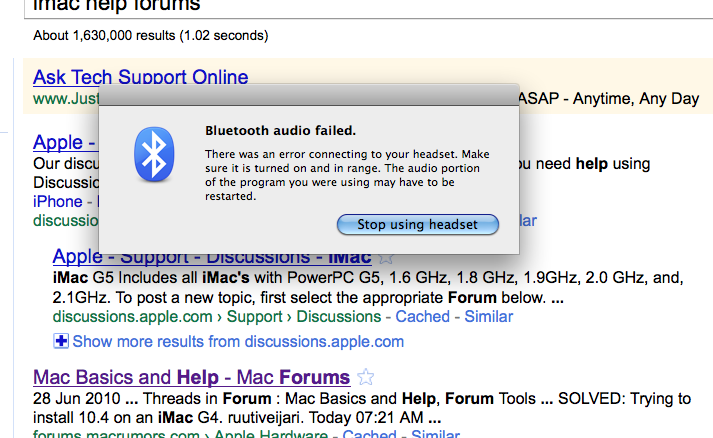Click the 'ASAP - Anytime, Any Day' ad text
Viewport: 713px width, 438px height.
pyautogui.click(x=608, y=98)
